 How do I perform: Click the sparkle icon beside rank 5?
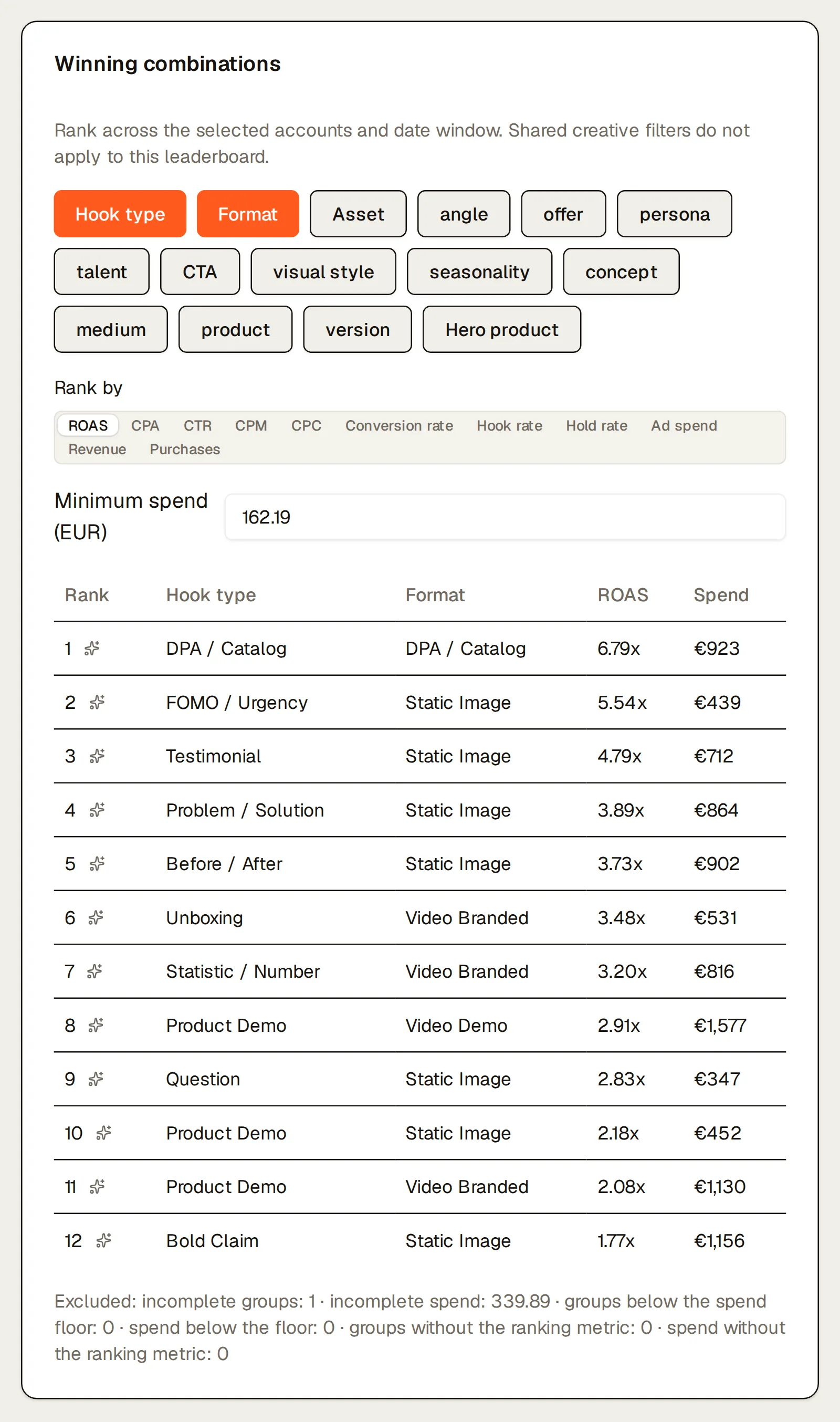97,864
